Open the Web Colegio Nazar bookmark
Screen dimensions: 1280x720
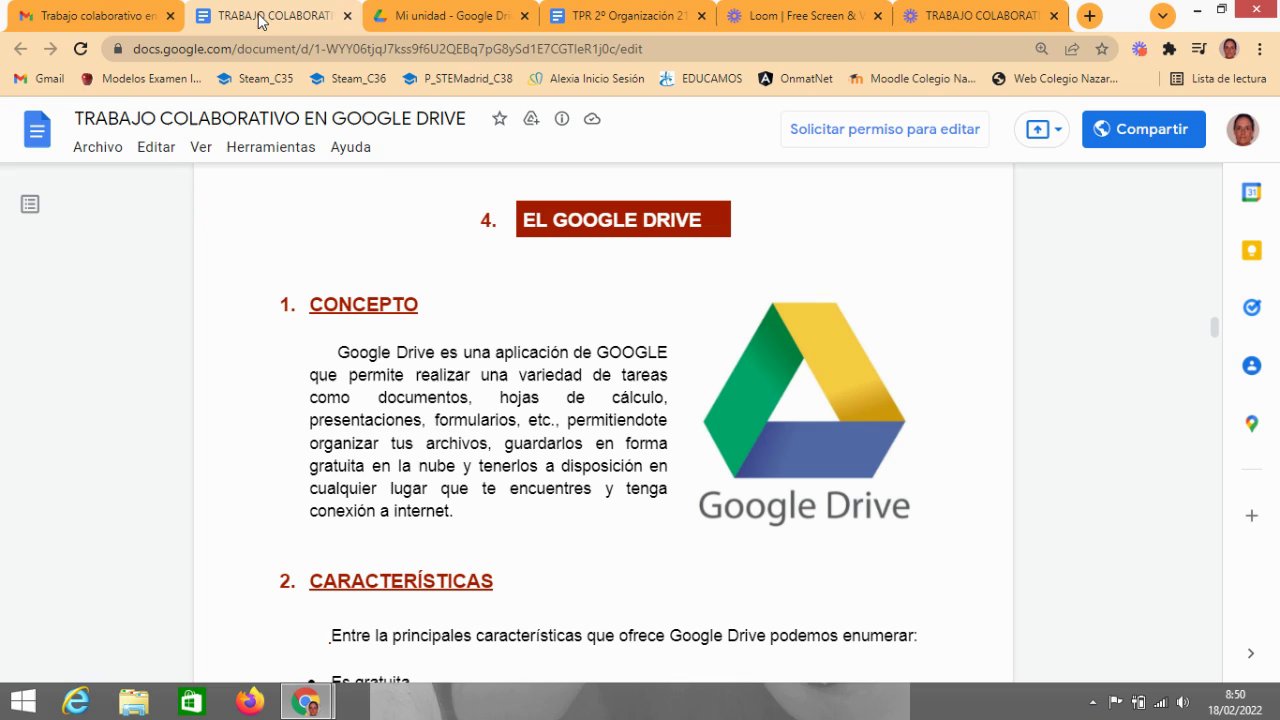[x=1055, y=78]
